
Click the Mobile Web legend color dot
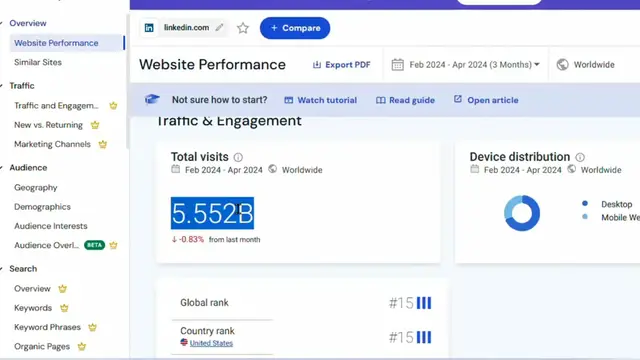point(585,217)
